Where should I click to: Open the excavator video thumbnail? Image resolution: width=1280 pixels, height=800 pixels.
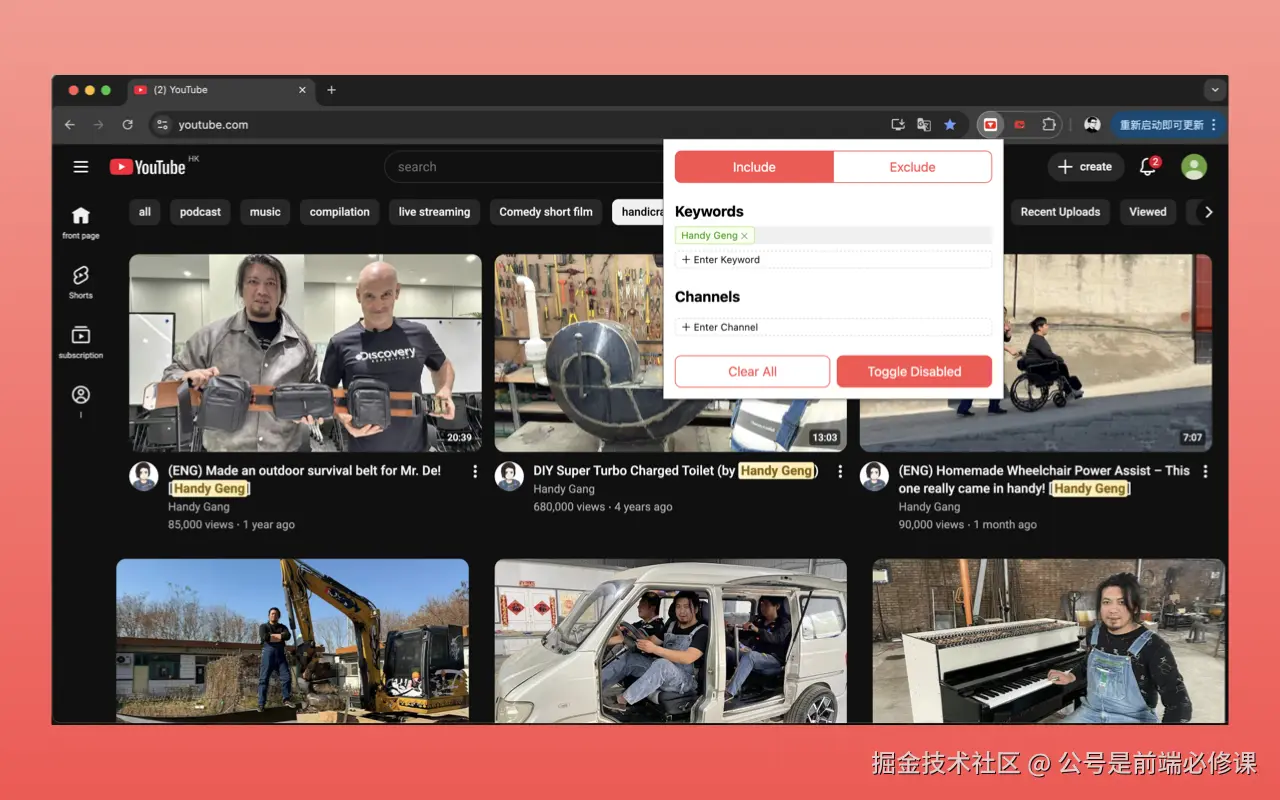pyautogui.click(x=292, y=640)
